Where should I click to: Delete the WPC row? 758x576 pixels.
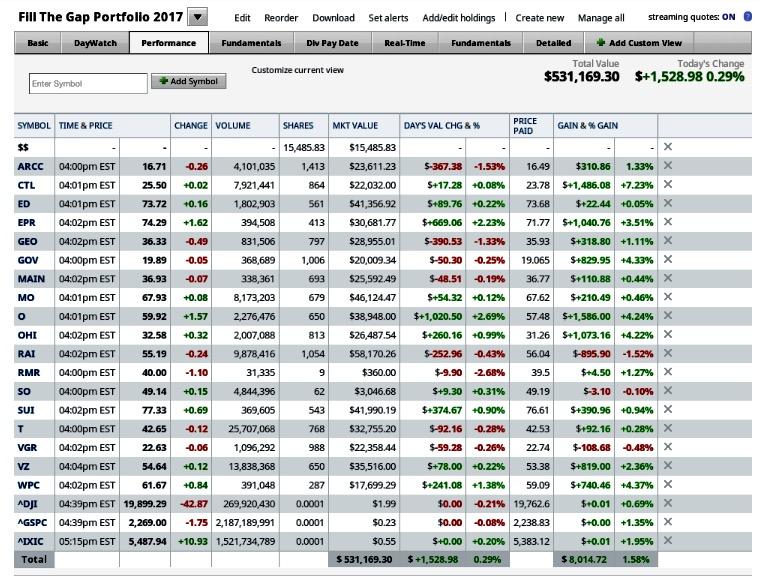(x=668, y=484)
